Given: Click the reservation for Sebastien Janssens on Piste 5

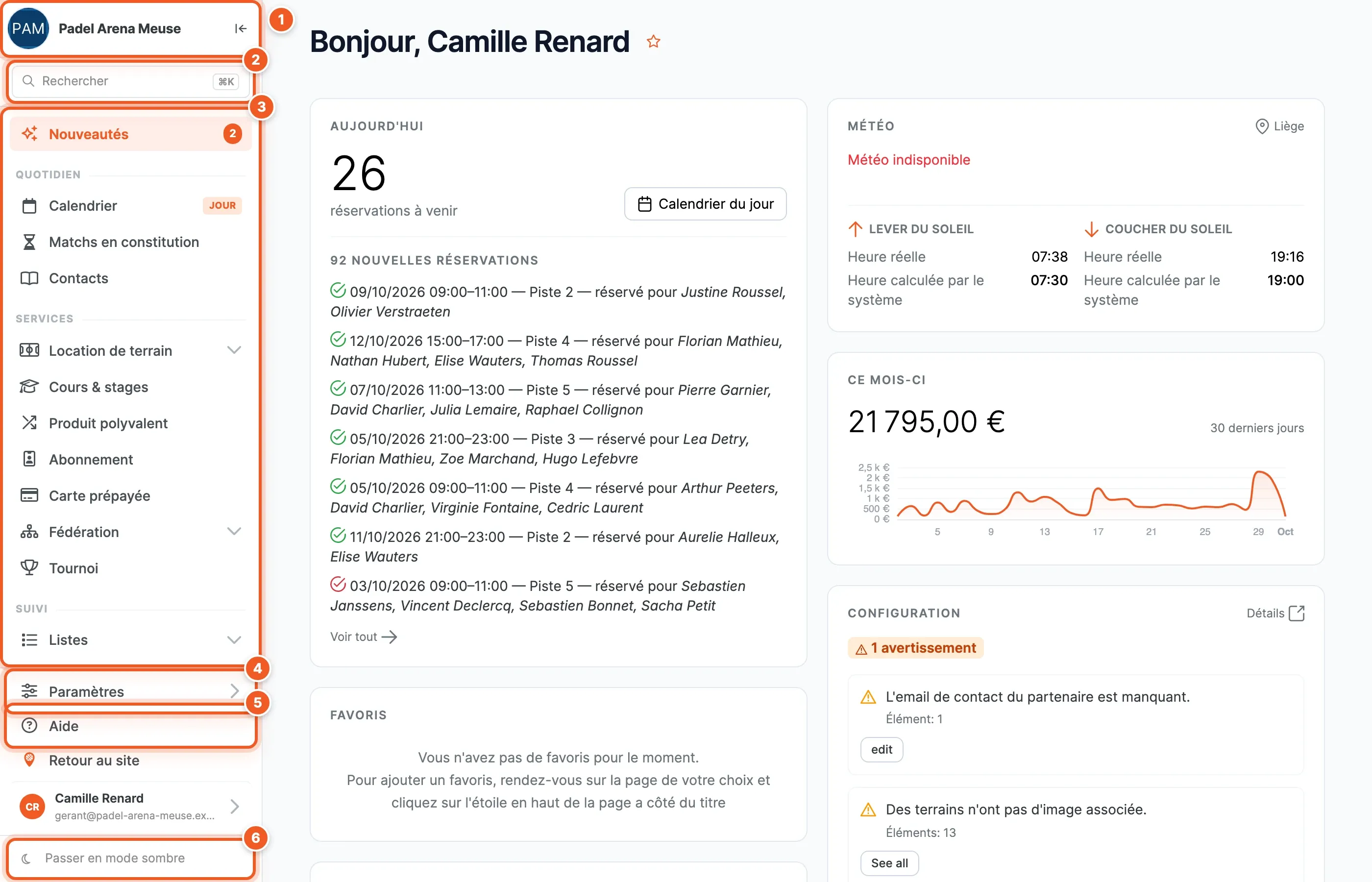Looking at the screenshot, I should pyautogui.click(x=538, y=596).
